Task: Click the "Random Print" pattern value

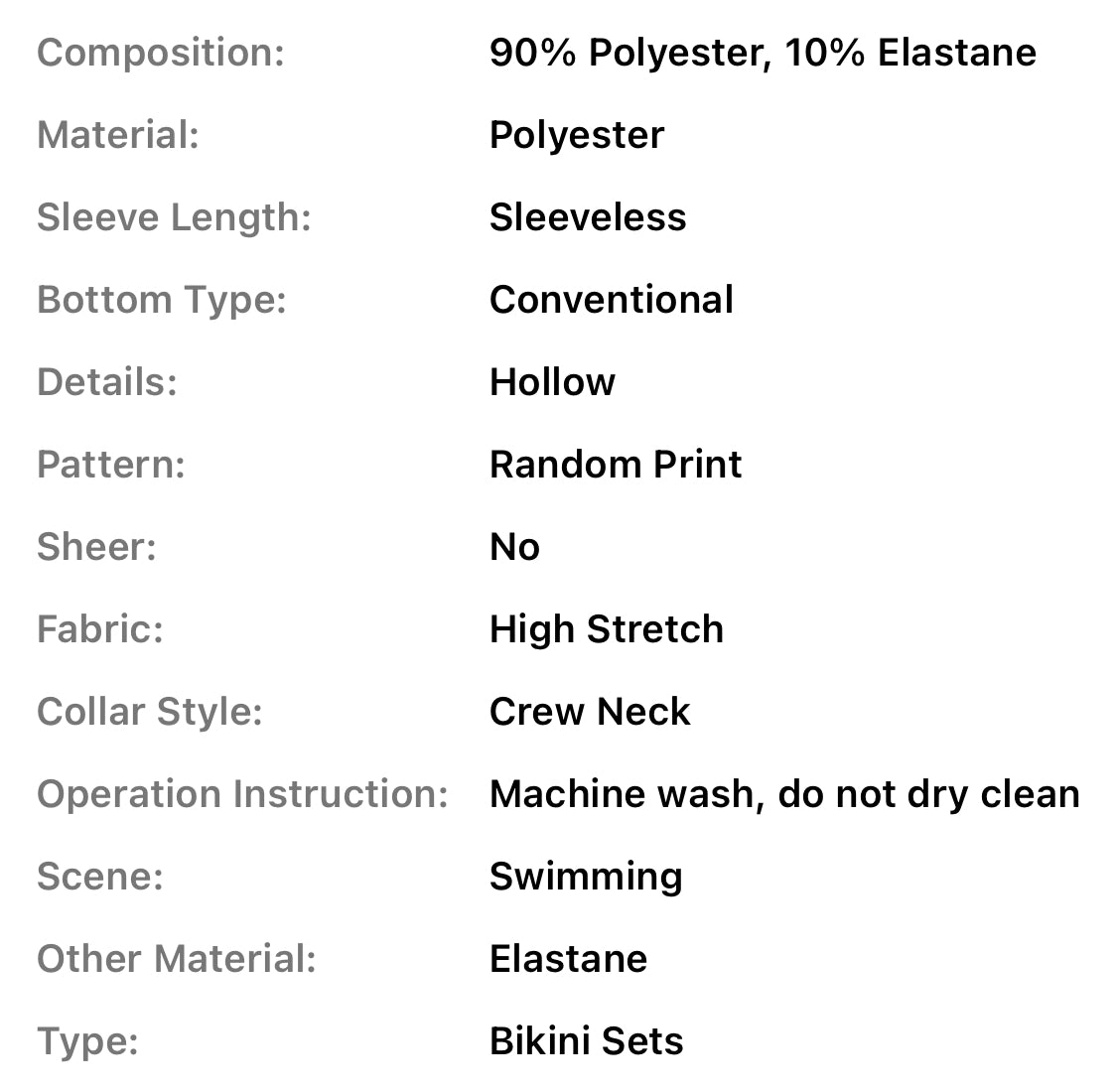Action: tap(616, 465)
